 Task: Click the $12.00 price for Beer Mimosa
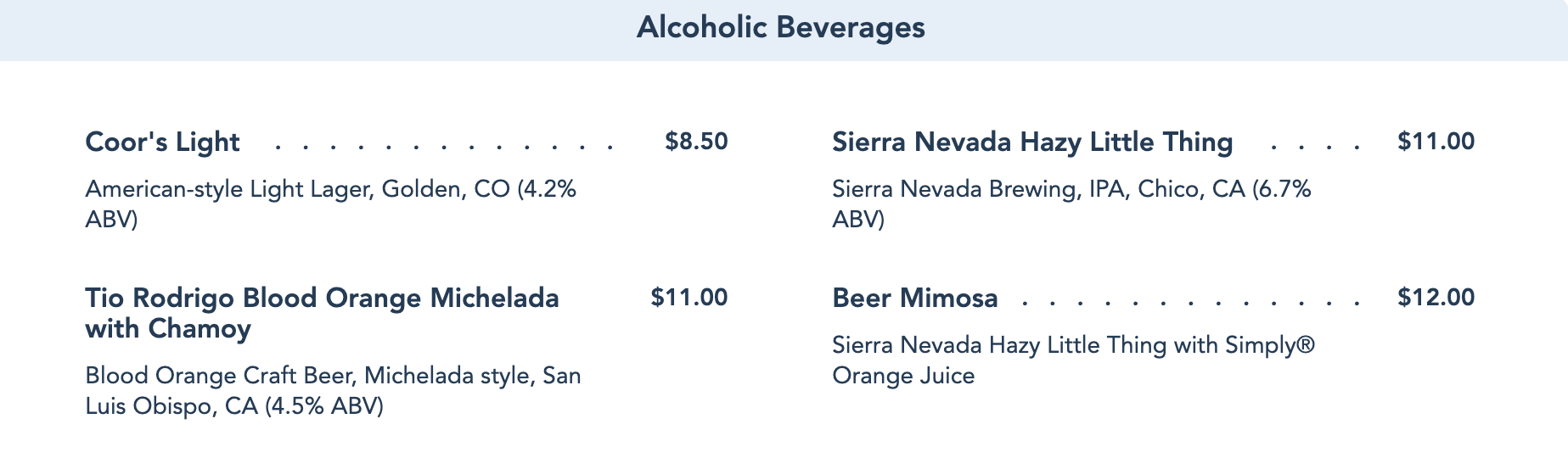click(x=1436, y=297)
